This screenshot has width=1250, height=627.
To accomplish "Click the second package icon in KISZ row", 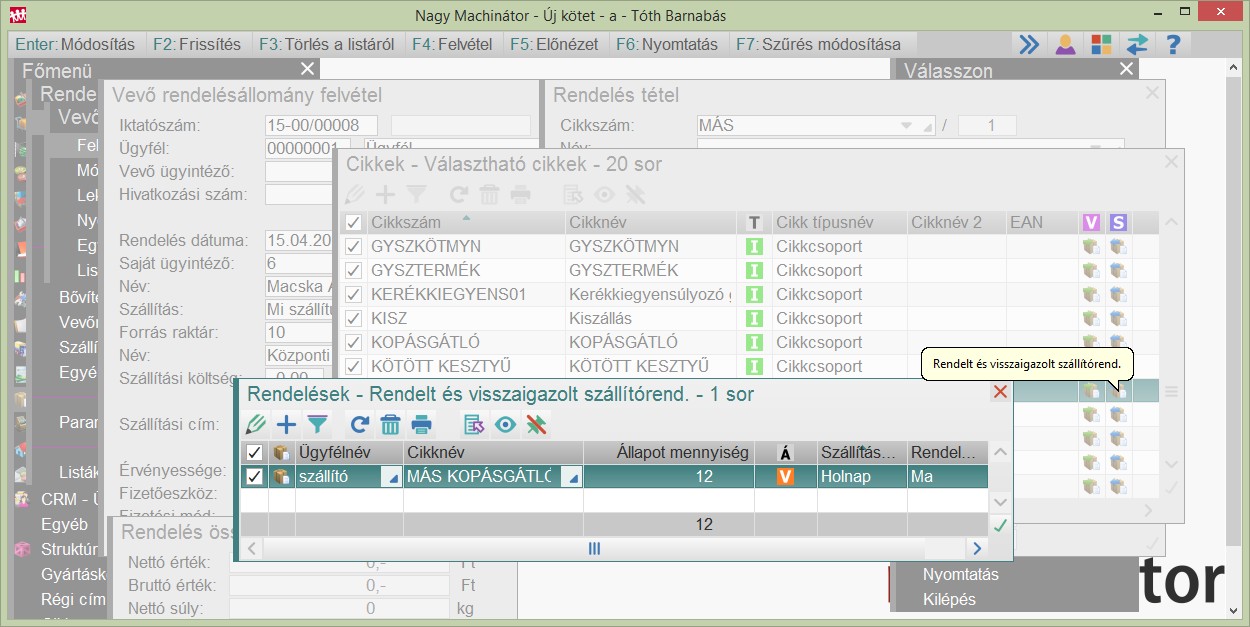I will 1118,318.
